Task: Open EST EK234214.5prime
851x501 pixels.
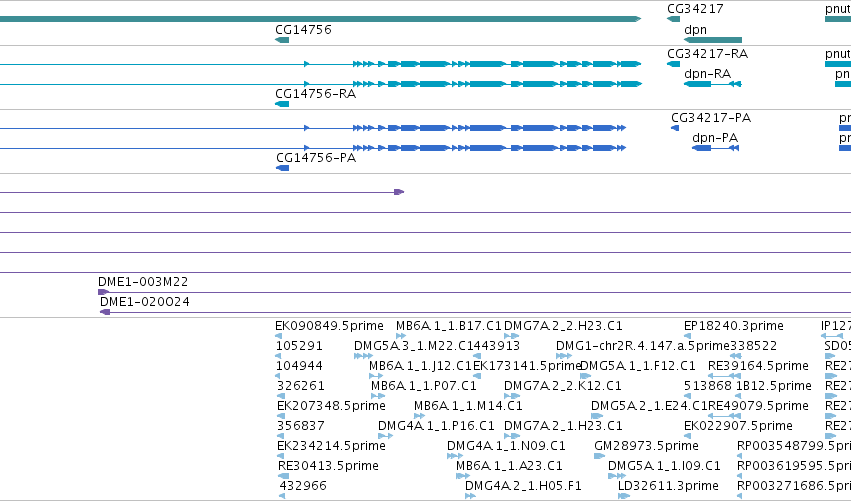Action: (331, 446)
